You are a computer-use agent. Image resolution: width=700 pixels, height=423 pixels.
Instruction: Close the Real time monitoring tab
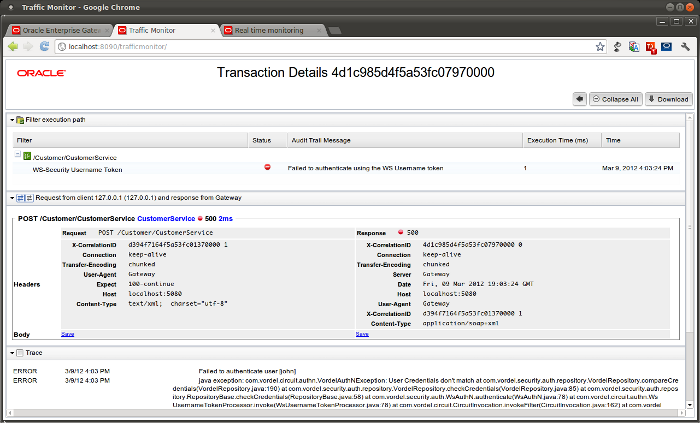click(319, 30)
